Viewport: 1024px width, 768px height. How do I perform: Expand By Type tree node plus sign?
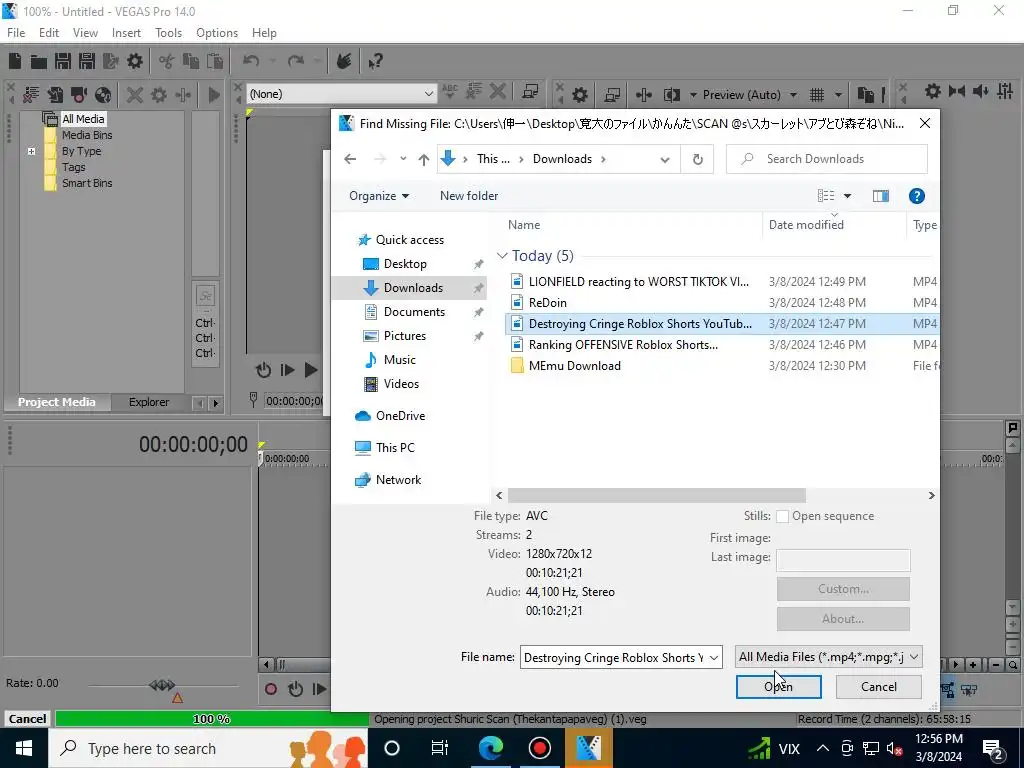point(31,152)
